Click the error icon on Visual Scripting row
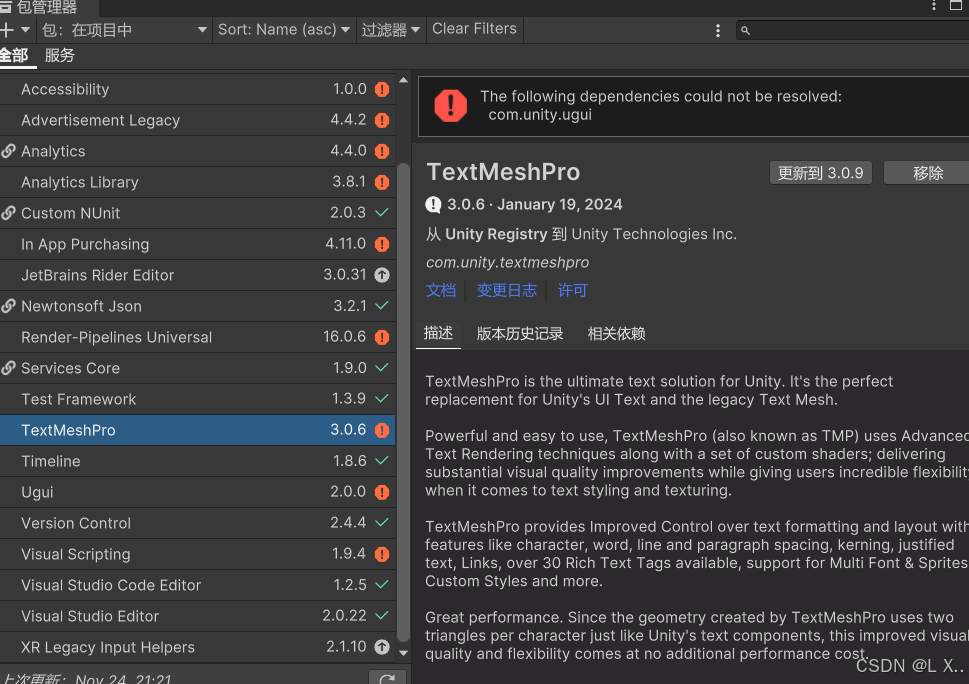 point(382,554)
